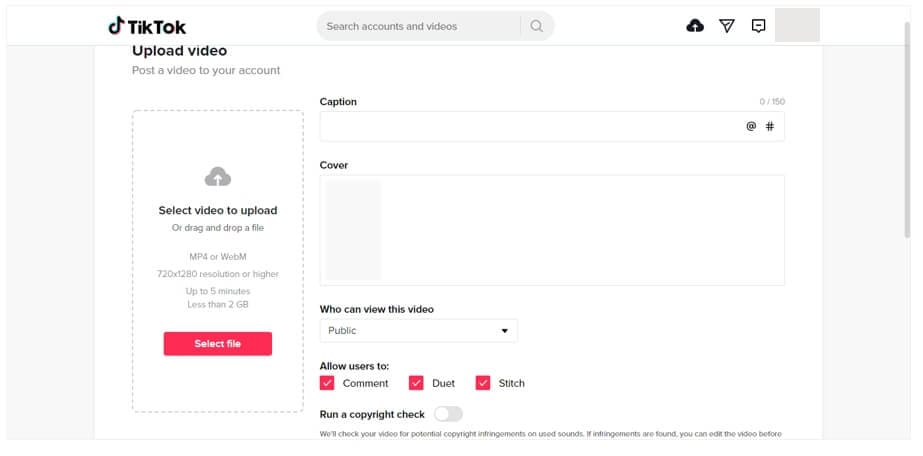Open messages with the paper plane icon

click(727, 26)
